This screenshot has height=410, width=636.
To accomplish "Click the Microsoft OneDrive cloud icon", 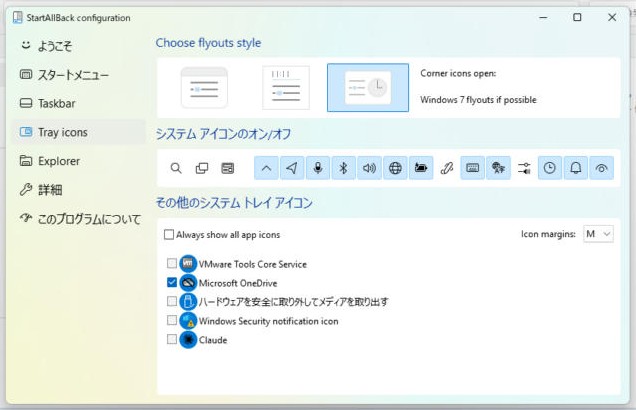I will (188, 283).
